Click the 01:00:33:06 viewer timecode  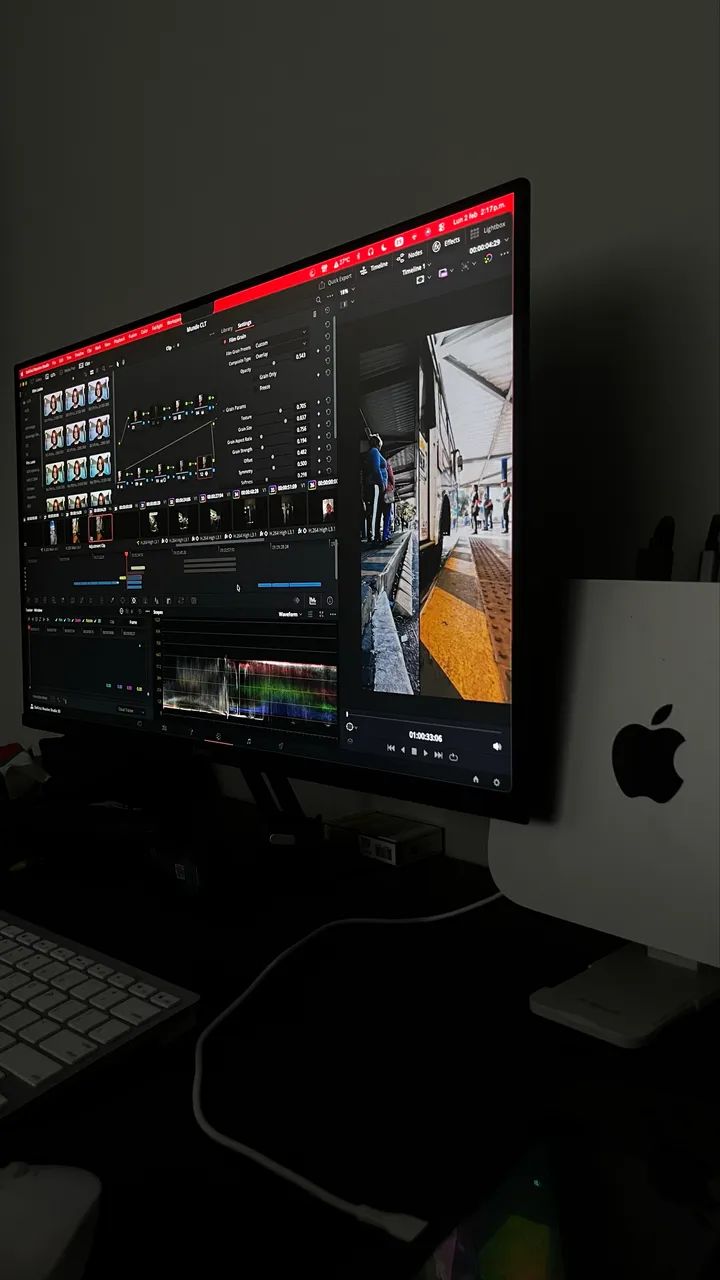click(426, 737)
